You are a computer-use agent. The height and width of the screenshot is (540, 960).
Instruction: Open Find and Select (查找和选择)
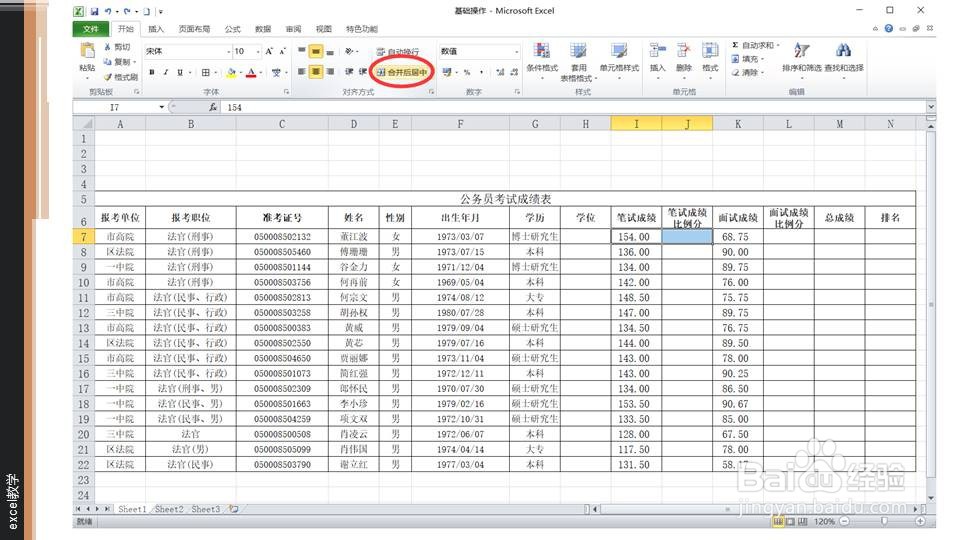(x=844, y=59)
